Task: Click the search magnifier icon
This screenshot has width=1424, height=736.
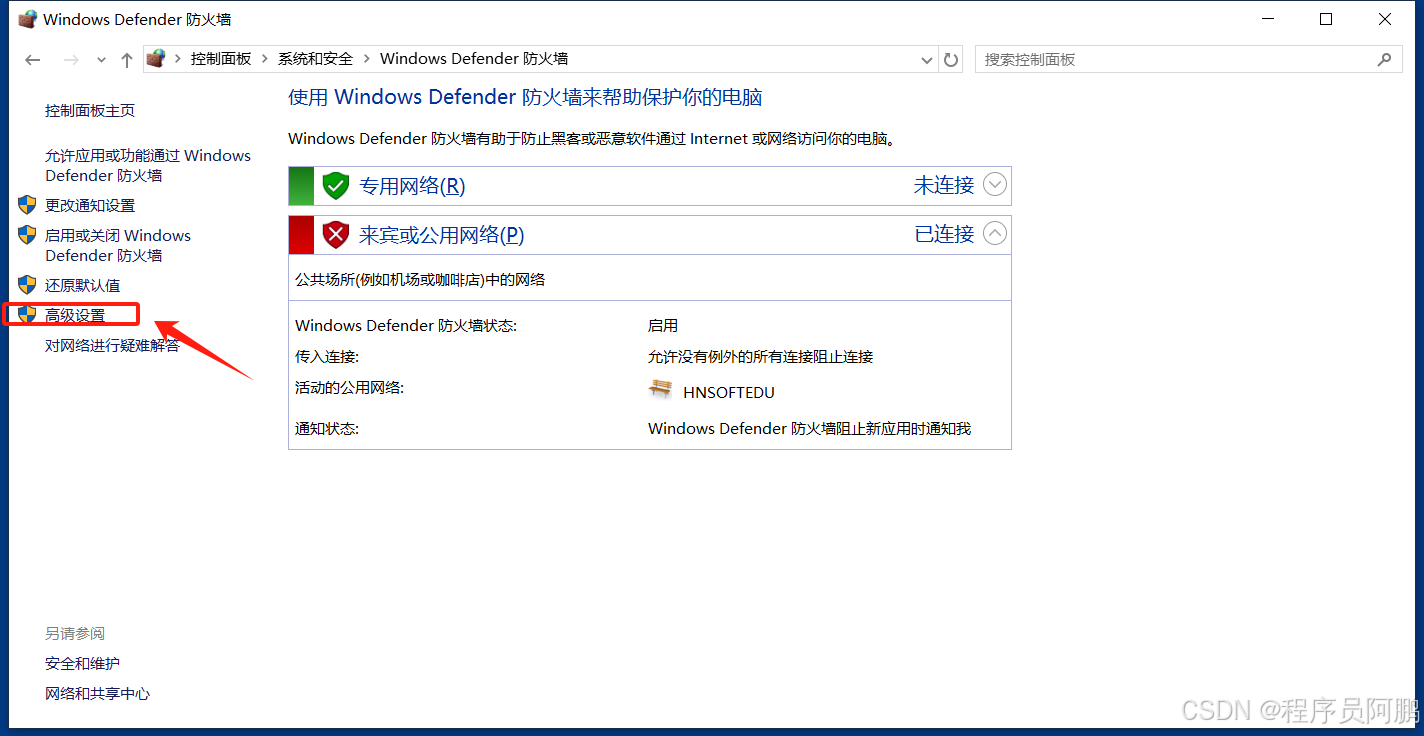Action: click(1384, 59)
